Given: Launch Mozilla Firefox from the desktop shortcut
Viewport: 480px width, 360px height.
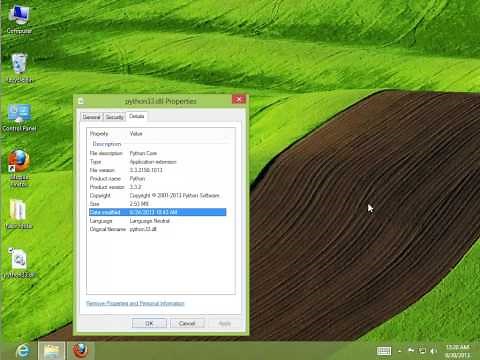Looking at the screenshot, I should pyautogui.click(x=19, y=168).
